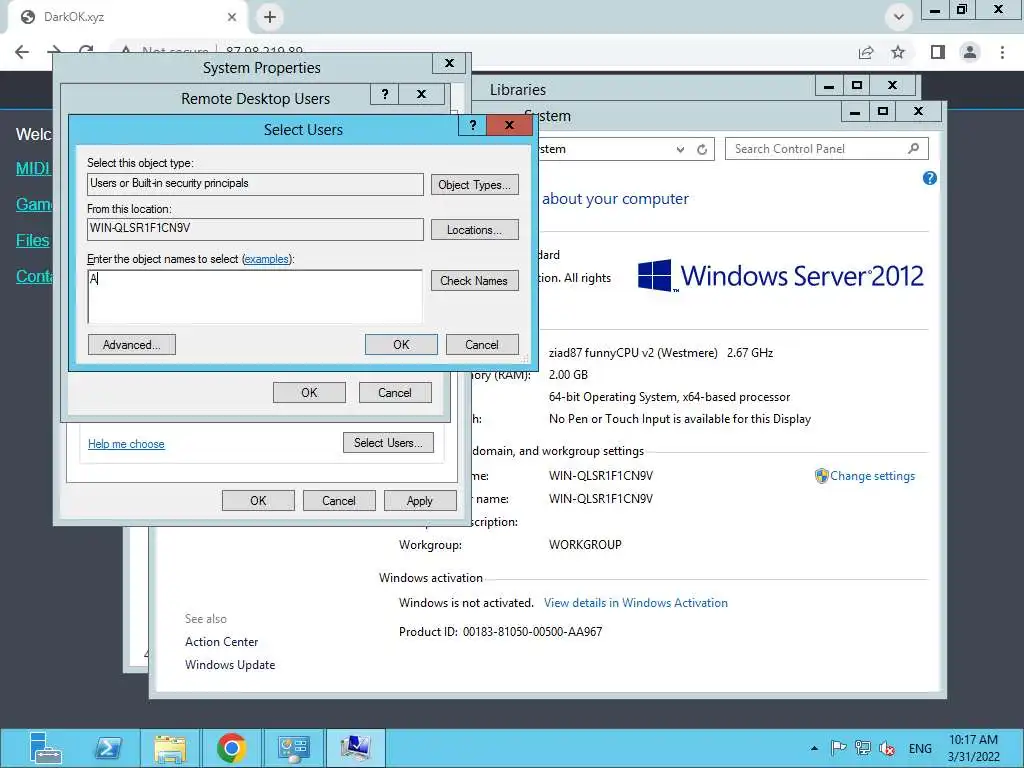Viewport: 1024px width, 768px height.
Task: Click Apply in System Properties
Action: [x=420, y=501]
